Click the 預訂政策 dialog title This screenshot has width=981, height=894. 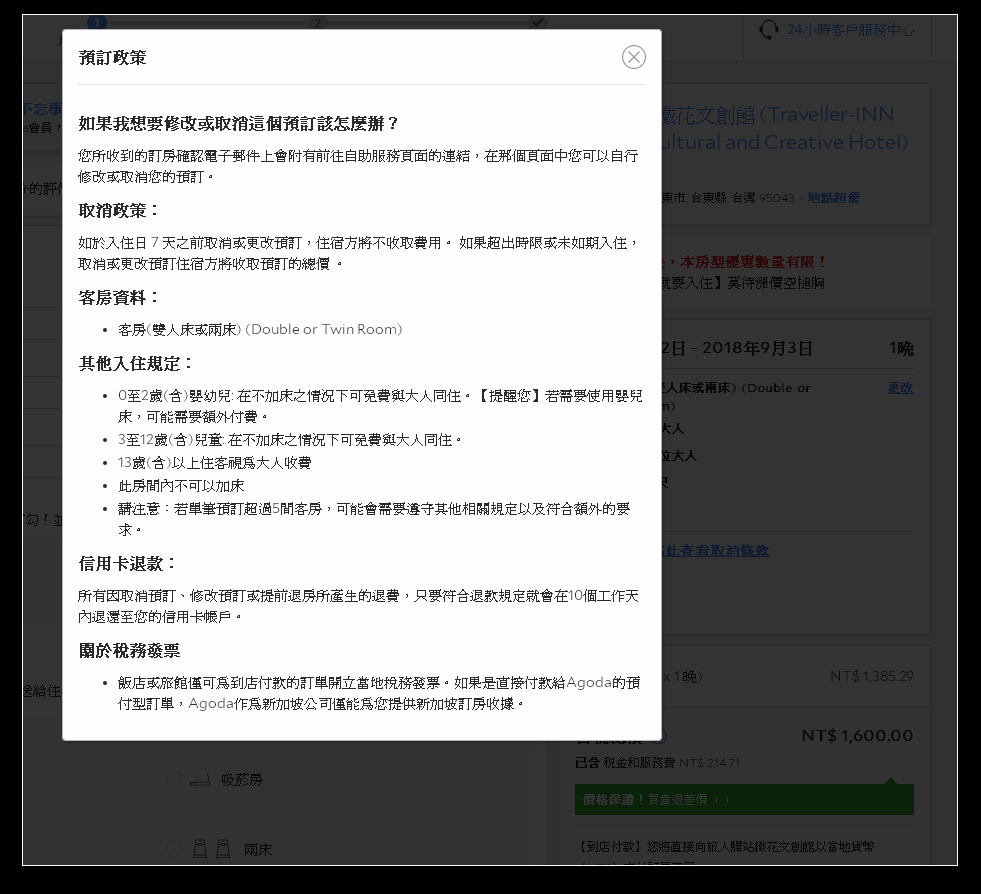pos(113,58)
